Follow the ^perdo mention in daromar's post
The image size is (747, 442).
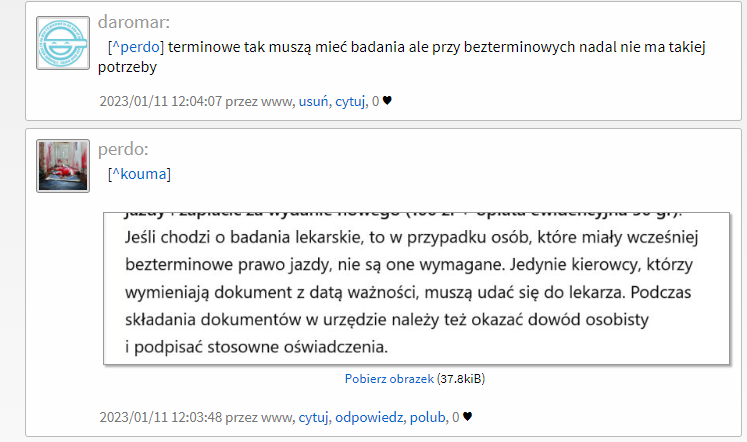click(136, 47)
